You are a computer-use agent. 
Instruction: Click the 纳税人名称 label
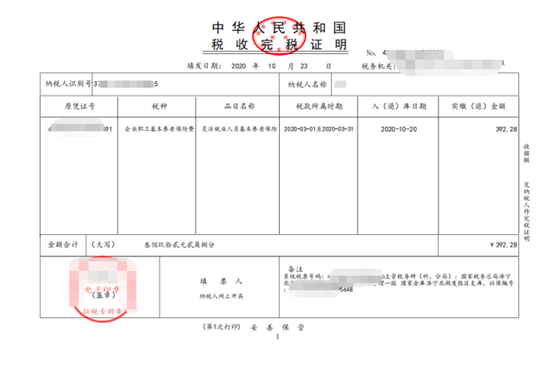[x=307, y=84]
